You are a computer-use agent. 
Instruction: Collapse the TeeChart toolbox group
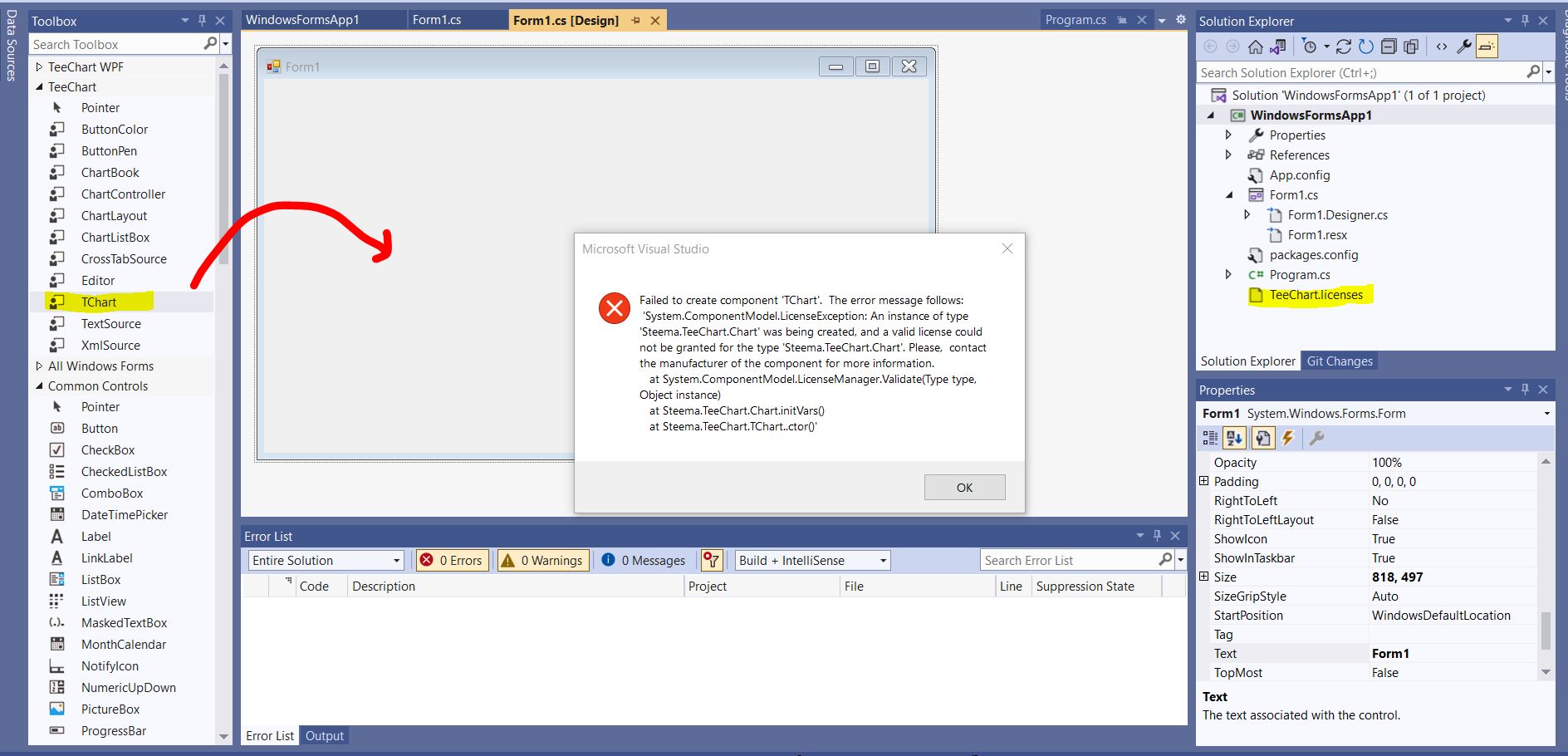pyautogui.click(x=39, y=86)
